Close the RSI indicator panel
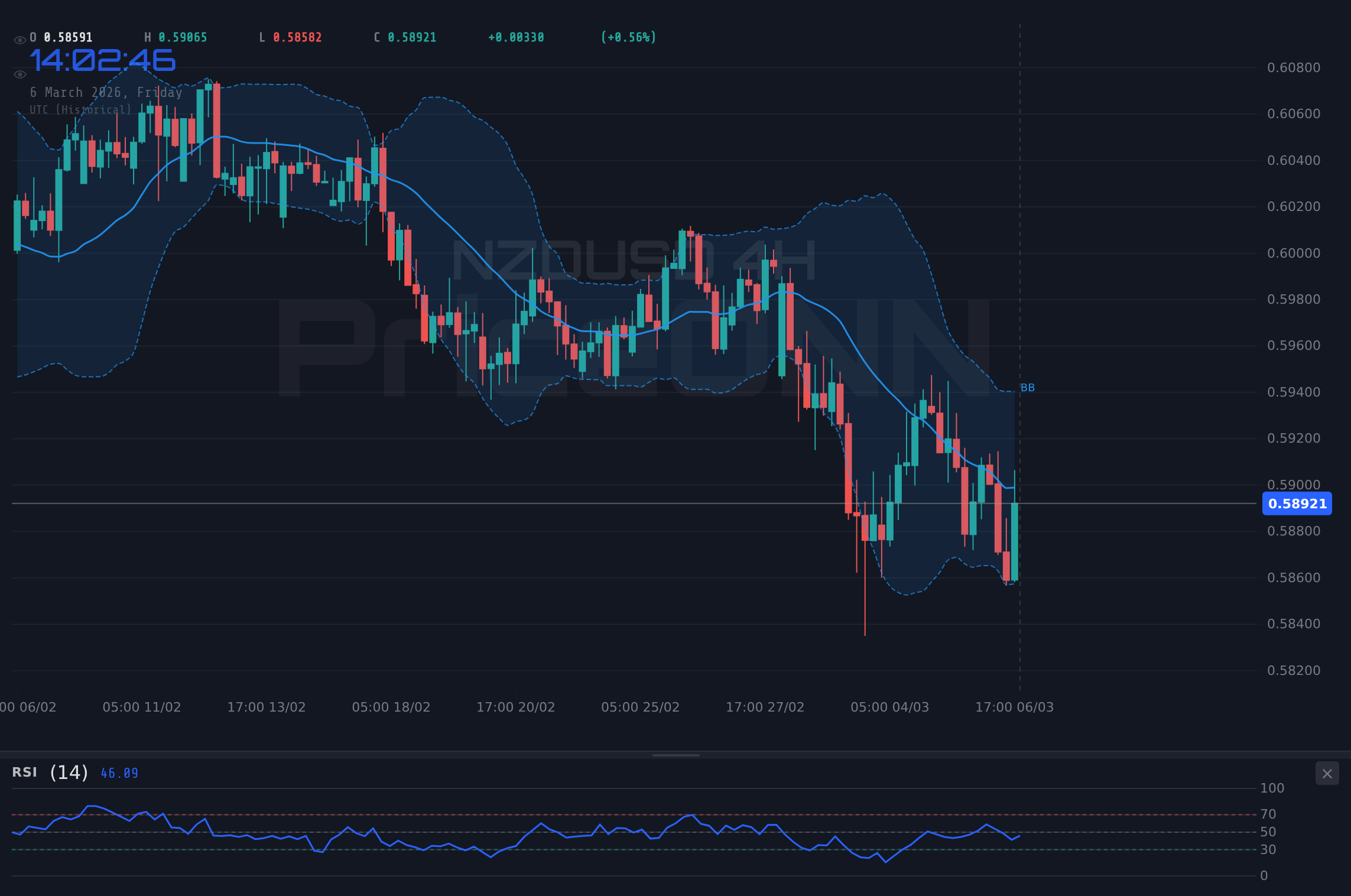Viewport: 1351px width, 896px height. (x=1327, y=774)
